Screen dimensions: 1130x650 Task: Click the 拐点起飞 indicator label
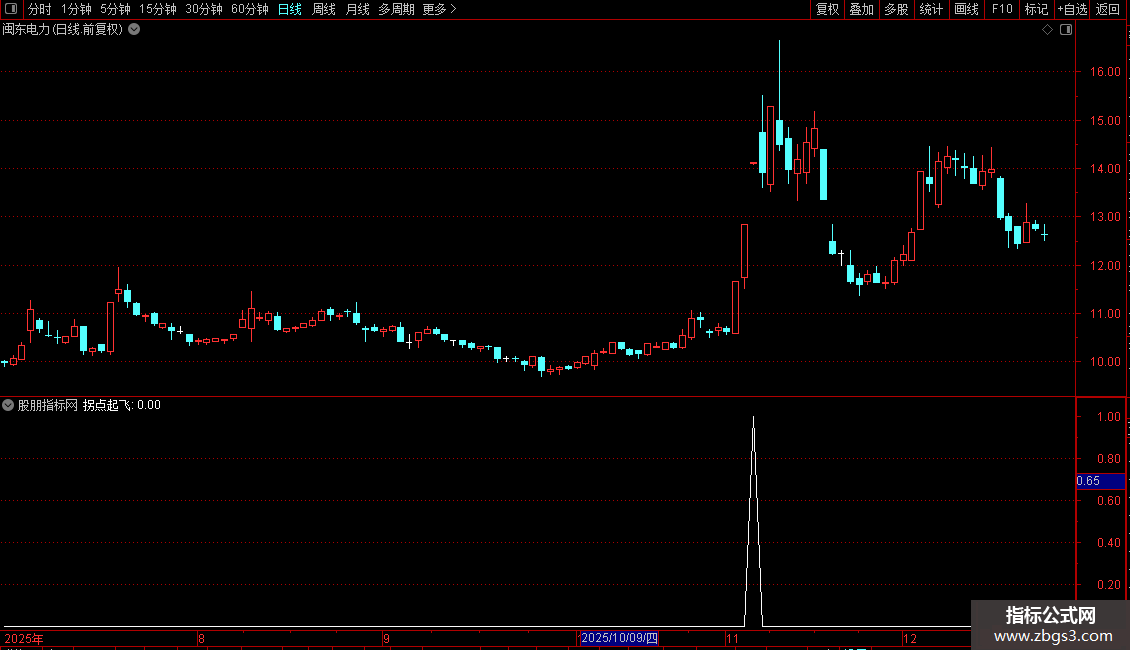(x=107, y=405)
